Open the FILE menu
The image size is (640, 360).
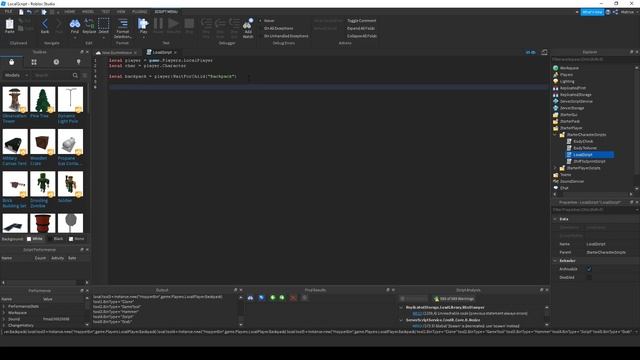pyautogui.click(x=8, y=12)
